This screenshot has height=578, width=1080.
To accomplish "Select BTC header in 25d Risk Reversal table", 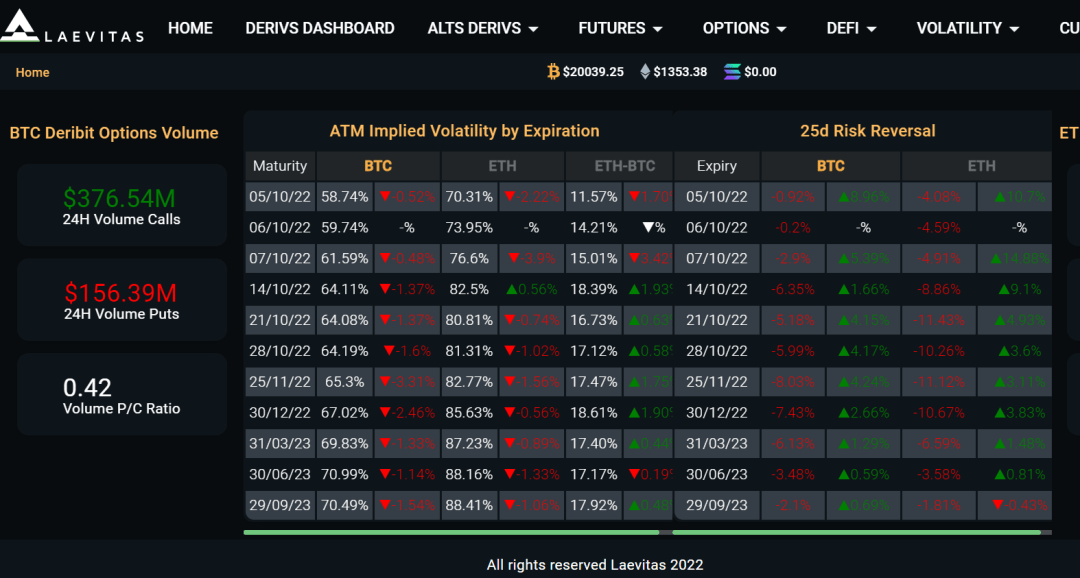I will coord(831,166).
